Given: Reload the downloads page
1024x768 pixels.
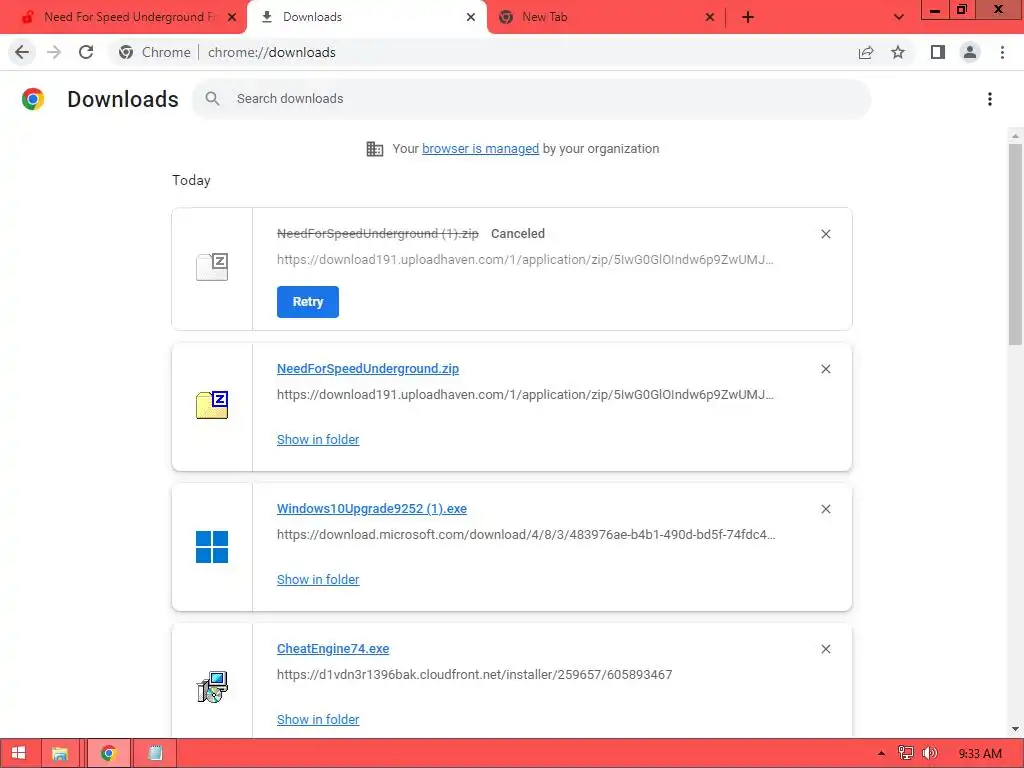Looking at the screenshot, I should pos(86,52).
